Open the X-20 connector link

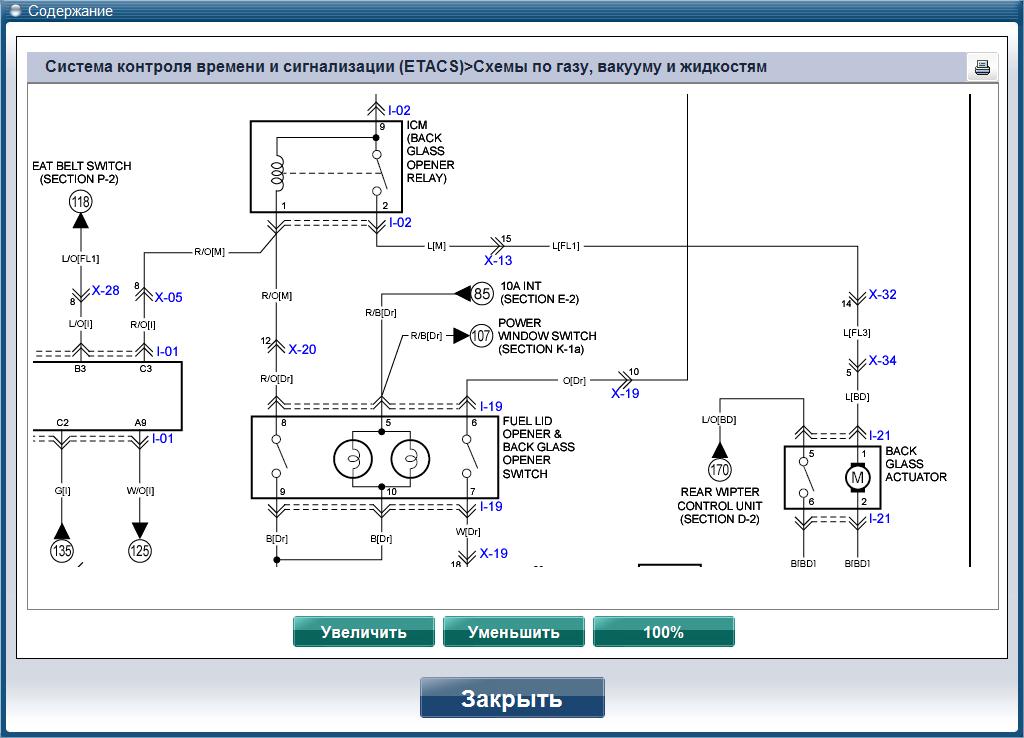point(302,349)
